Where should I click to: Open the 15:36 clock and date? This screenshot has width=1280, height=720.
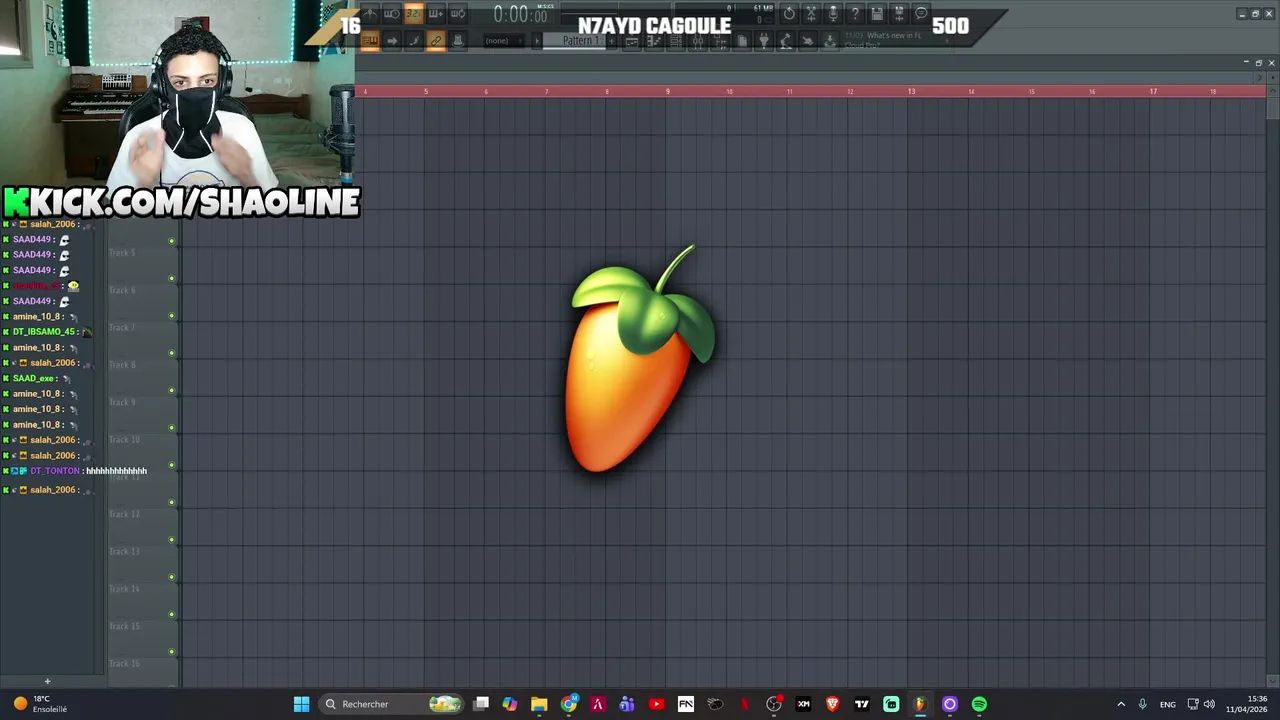click(1248, 704)
